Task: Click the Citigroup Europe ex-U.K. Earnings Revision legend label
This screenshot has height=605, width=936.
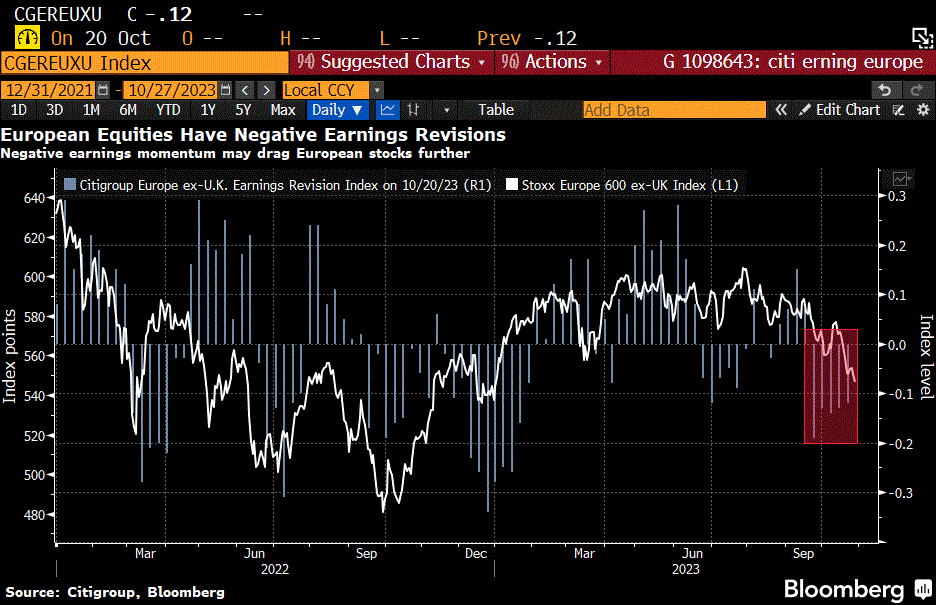Action: click(285, 185)
